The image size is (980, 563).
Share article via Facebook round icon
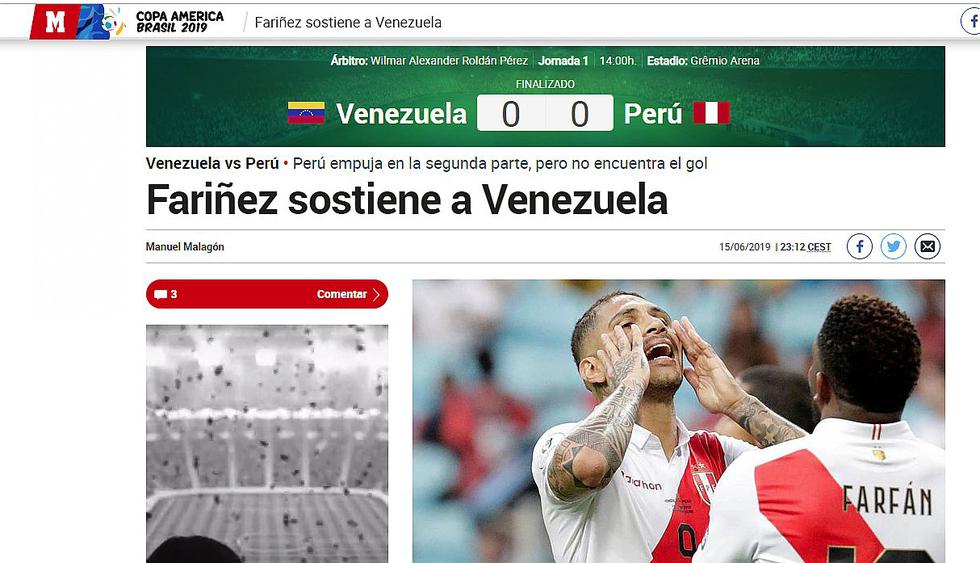coord(859,247)
